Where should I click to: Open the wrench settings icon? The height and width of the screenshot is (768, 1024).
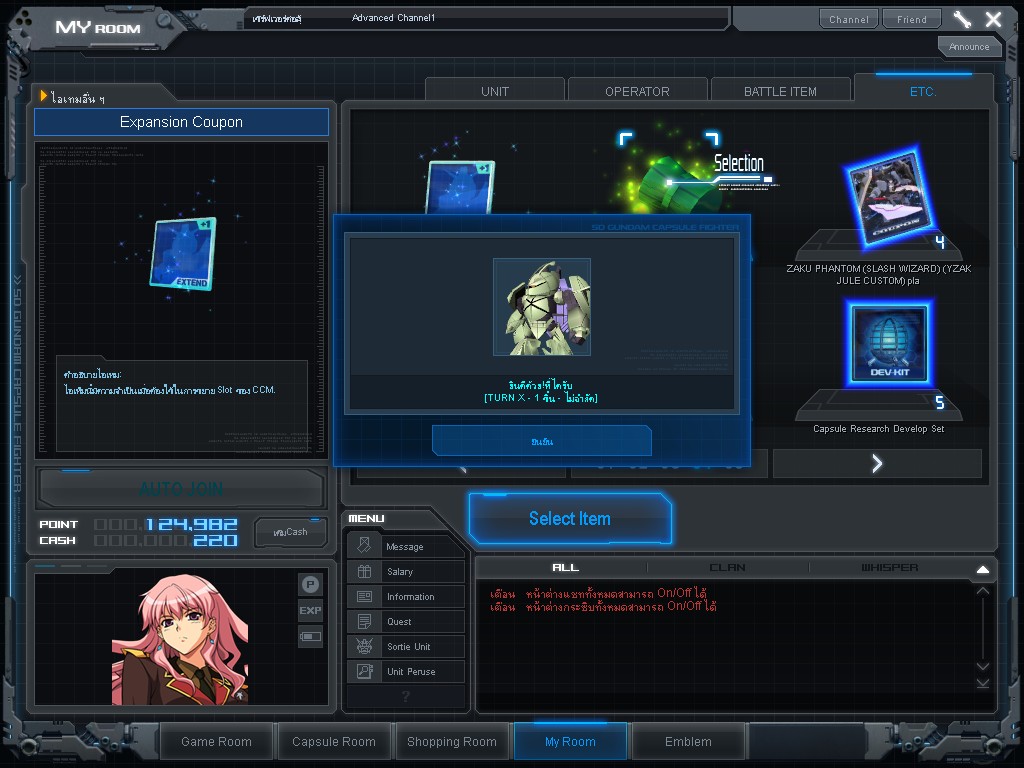tap(962, 19)
